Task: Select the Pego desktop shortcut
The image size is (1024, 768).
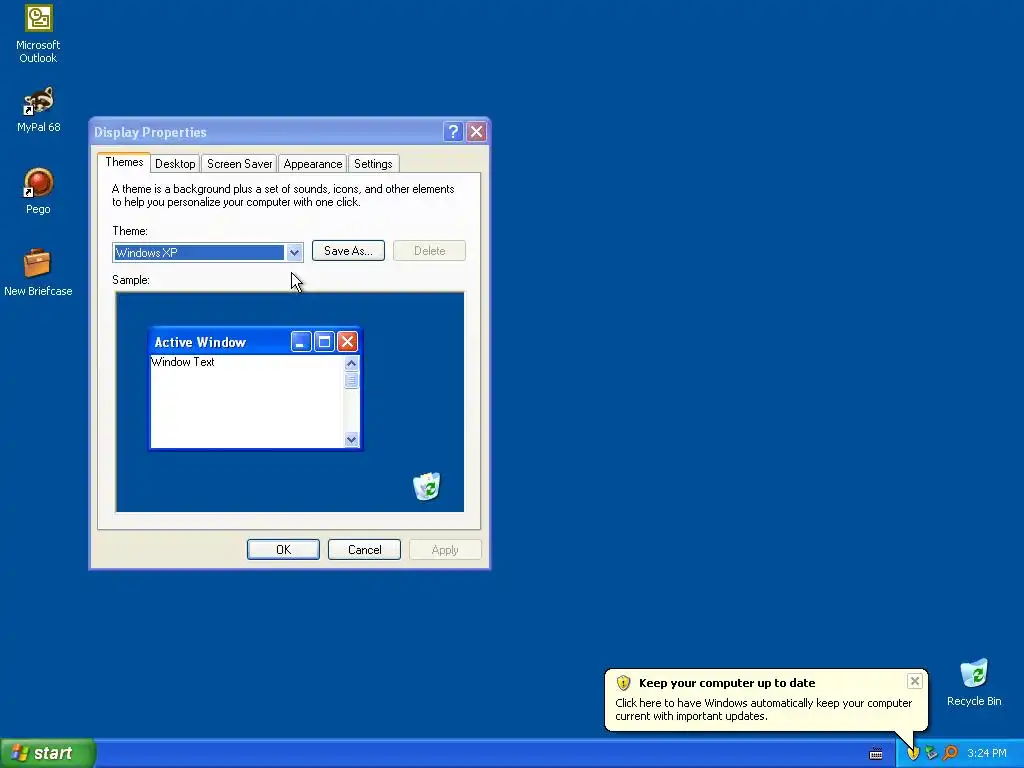Action: [x=38, y=191]
